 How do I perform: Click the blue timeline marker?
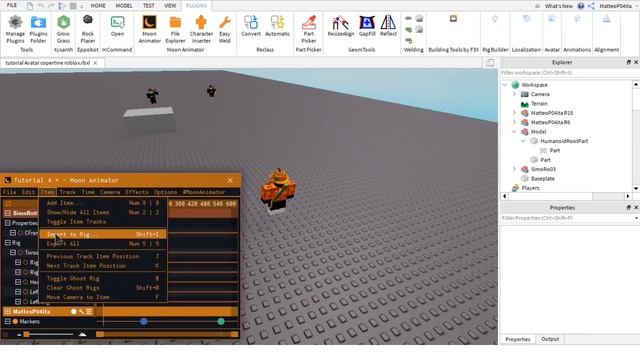(x=144, y=322)
